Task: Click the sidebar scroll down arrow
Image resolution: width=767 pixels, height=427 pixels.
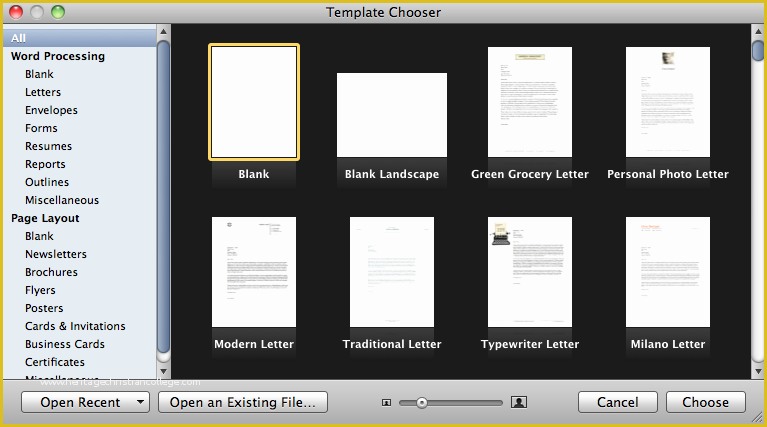Action: tap(163, 371)
